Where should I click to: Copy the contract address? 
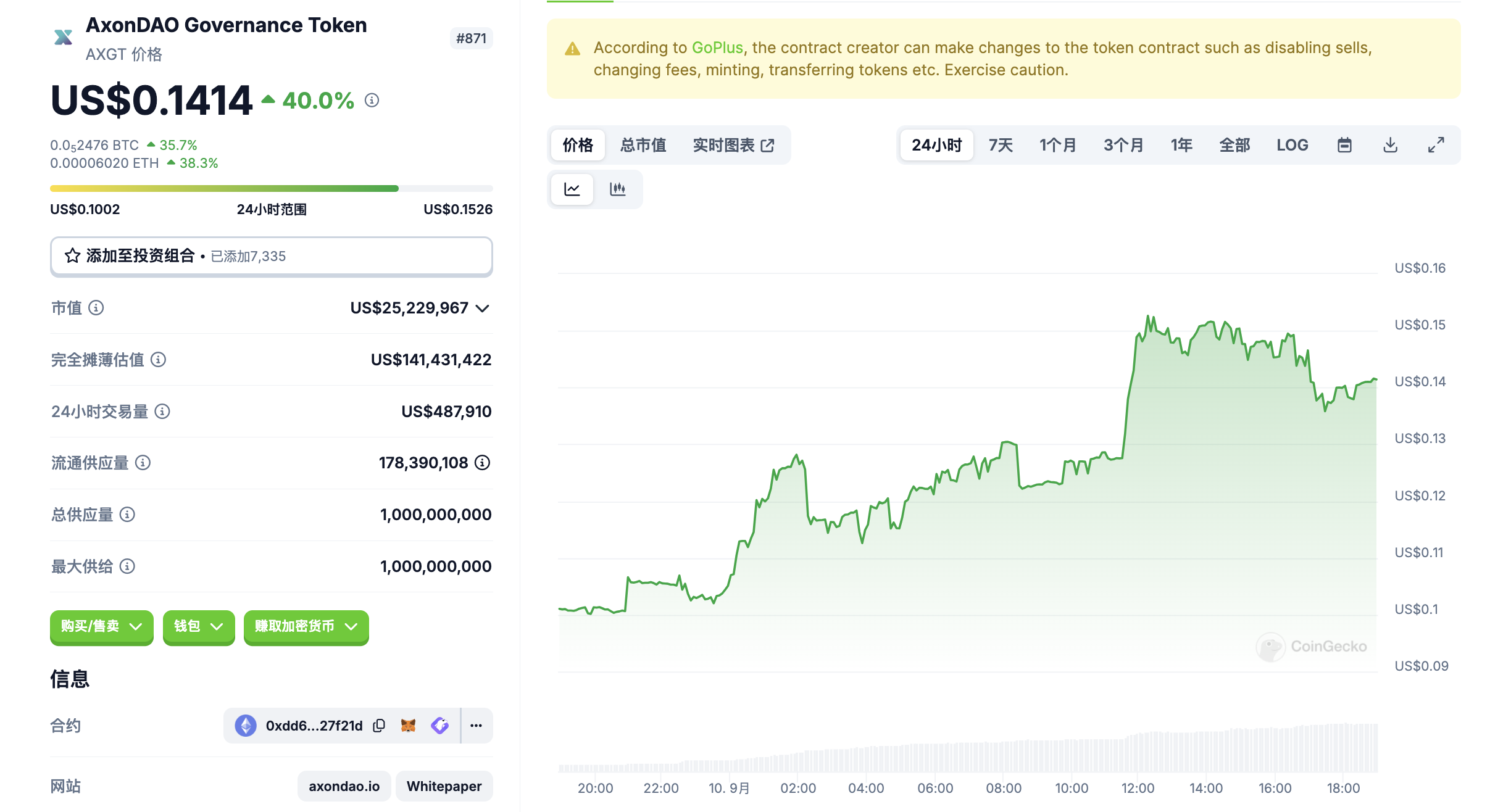pyautogui.click(x=379, y=726)
